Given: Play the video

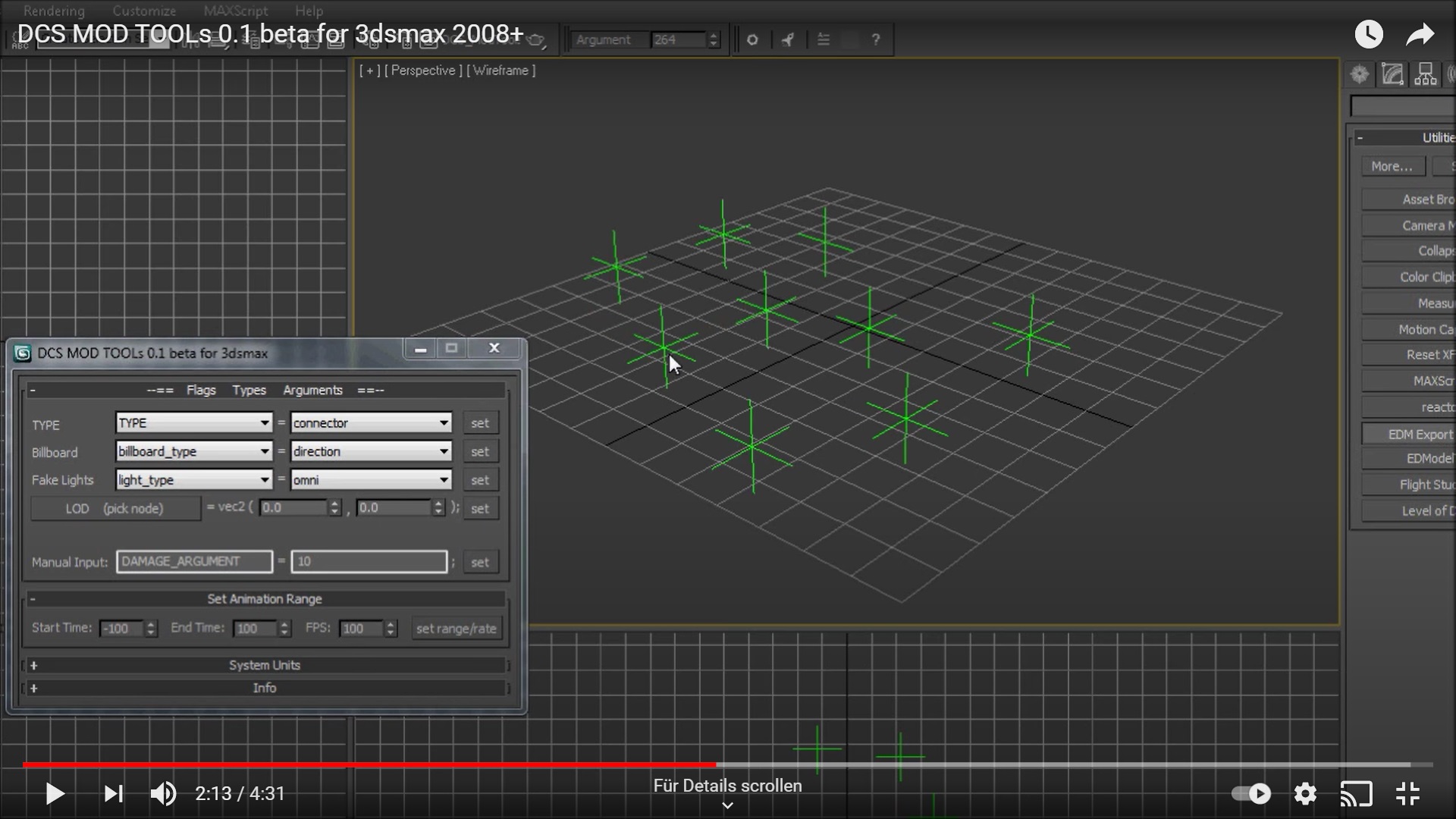Looking at the screenshot, I should tap(55, 794).
